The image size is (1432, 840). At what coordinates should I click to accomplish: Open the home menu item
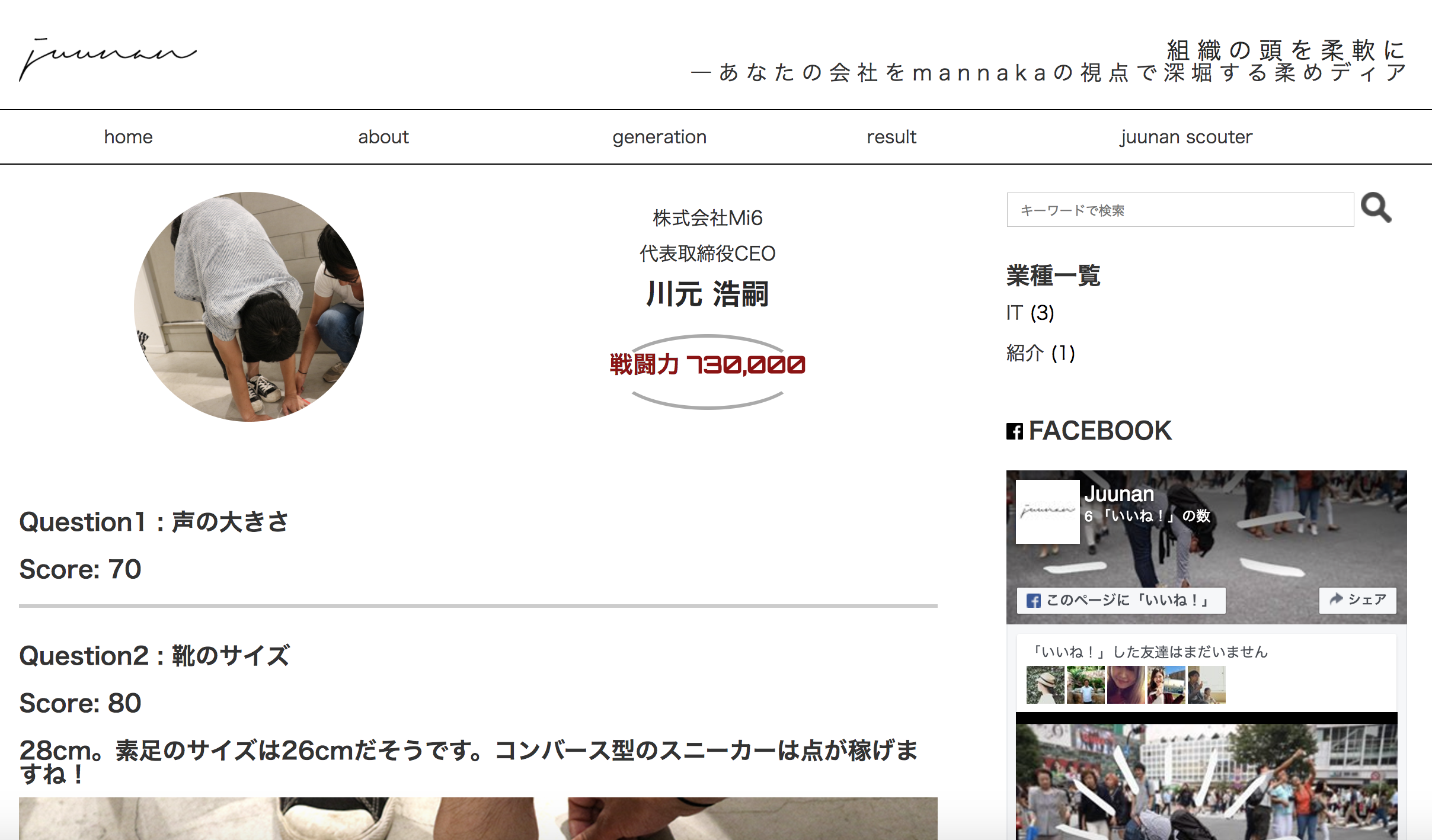click(x=128, y=137)
